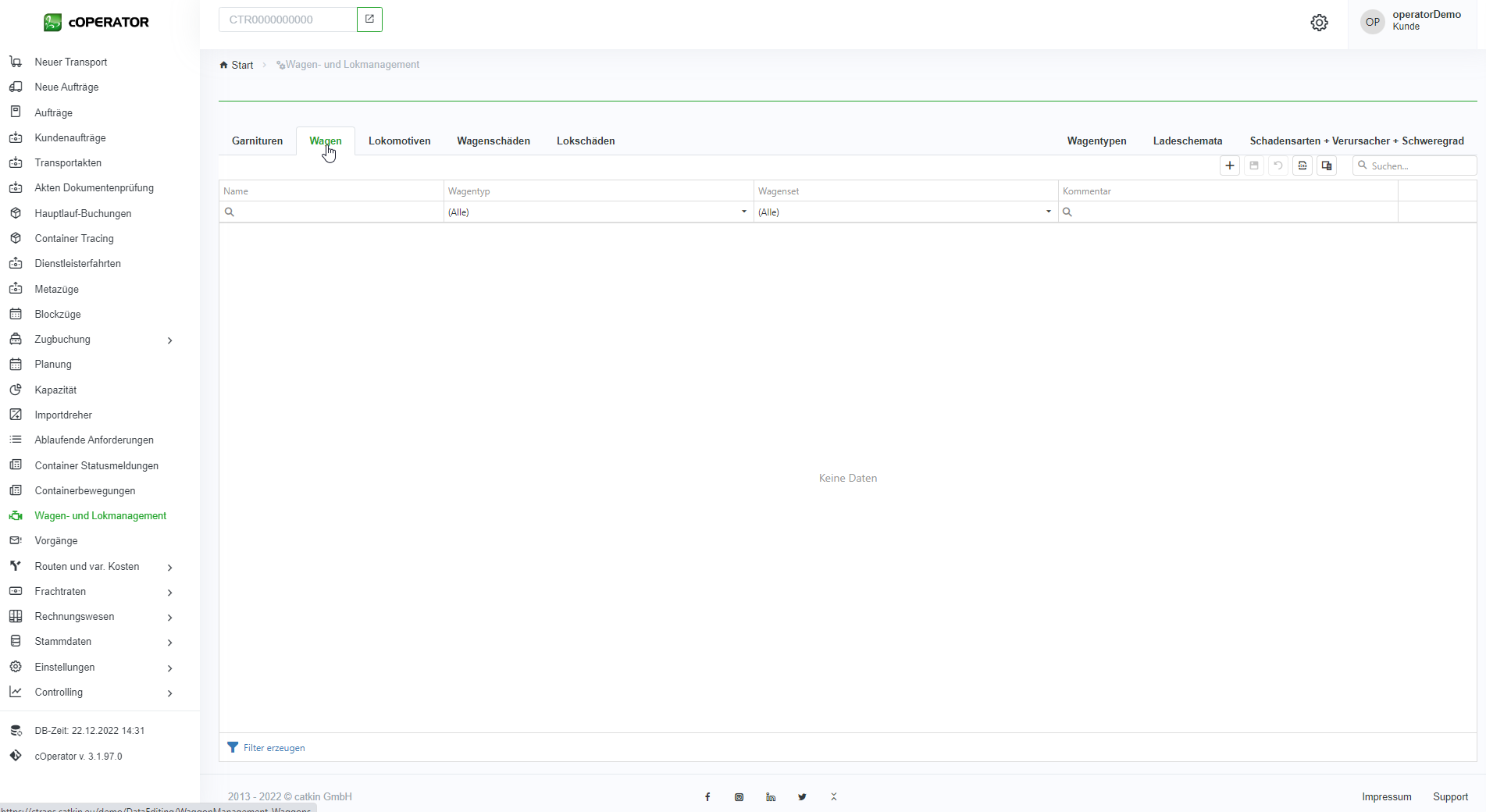Open the column chooser icon beside the search box

[x=1327, y=166]
